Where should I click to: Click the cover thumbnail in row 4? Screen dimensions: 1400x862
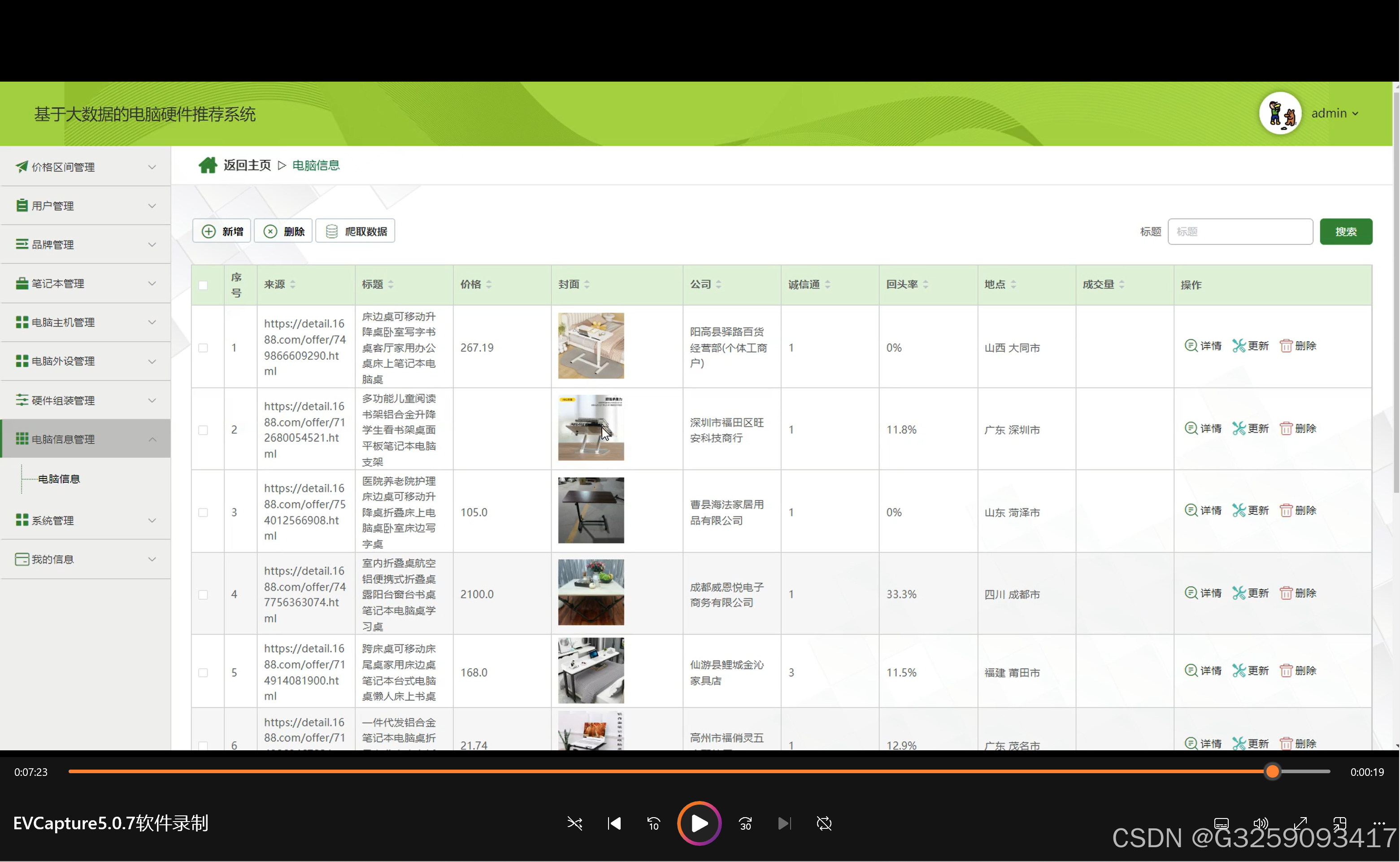click(x=591, y=592)
